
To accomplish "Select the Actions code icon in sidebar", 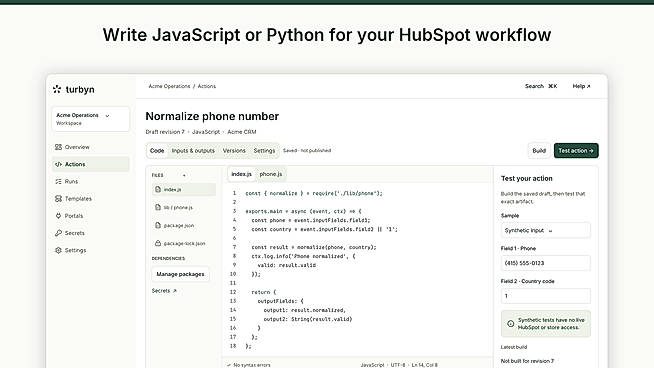I will tap(58, 164).
